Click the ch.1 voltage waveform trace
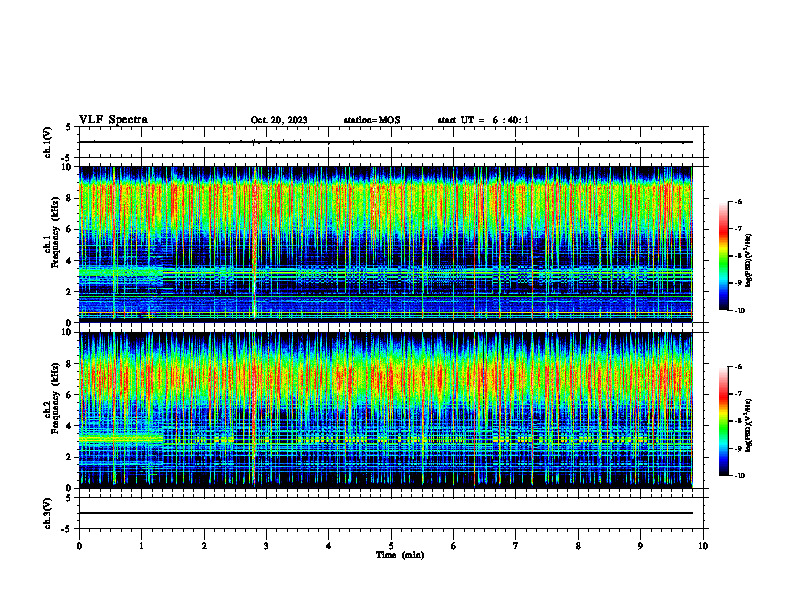Screen dimensions: 792x612 point(385,142)
